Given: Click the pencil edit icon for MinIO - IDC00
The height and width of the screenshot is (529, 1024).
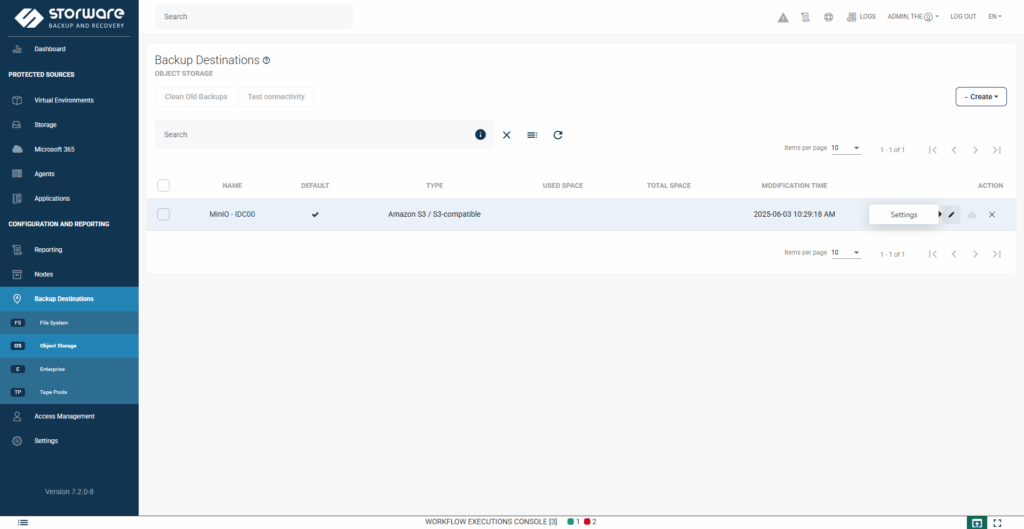Looking at the screenshot, I should click(952, 214).
